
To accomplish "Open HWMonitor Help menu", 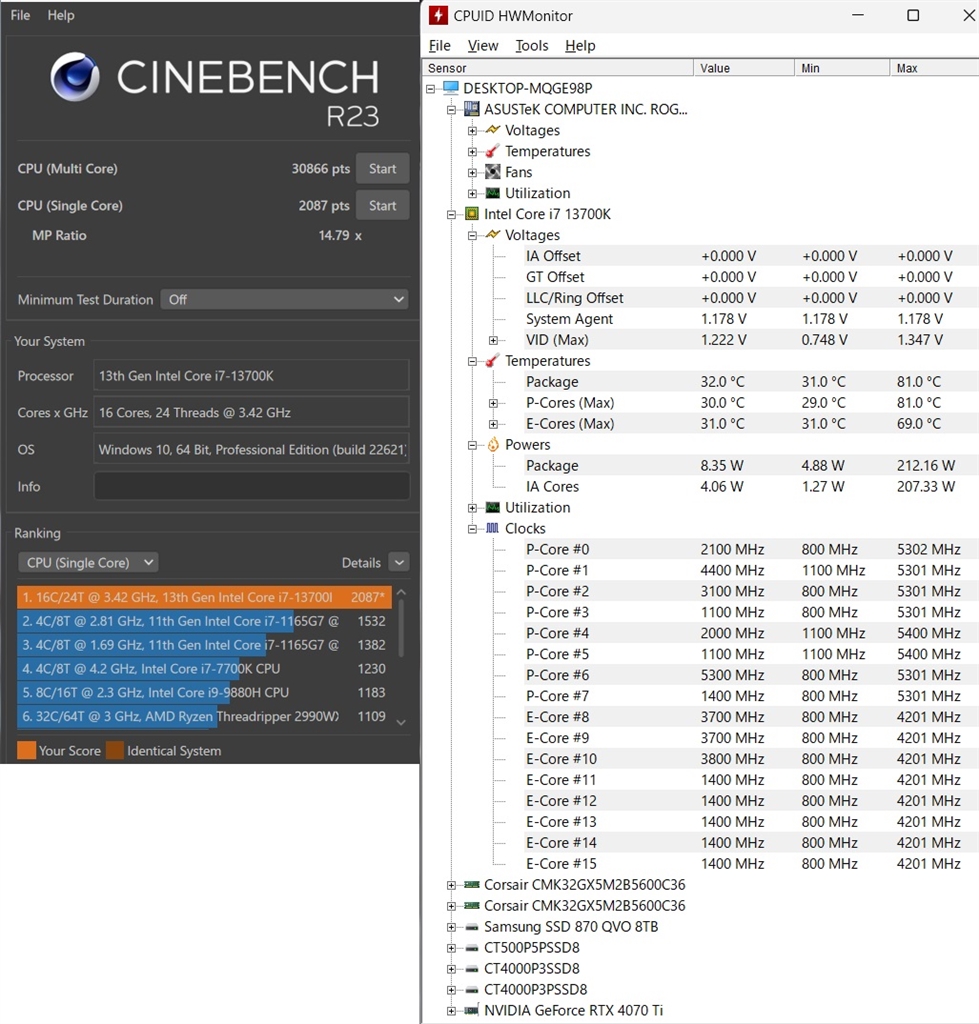I will coord(580,46).
